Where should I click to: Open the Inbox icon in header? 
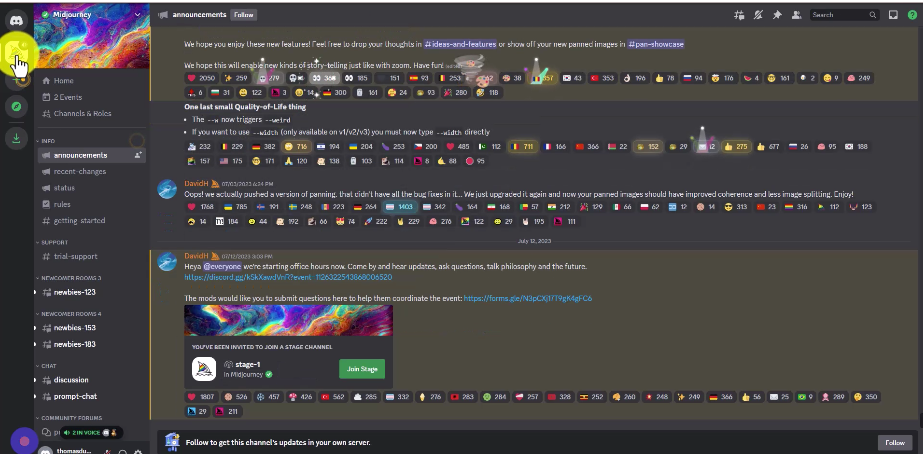(894, 15)
